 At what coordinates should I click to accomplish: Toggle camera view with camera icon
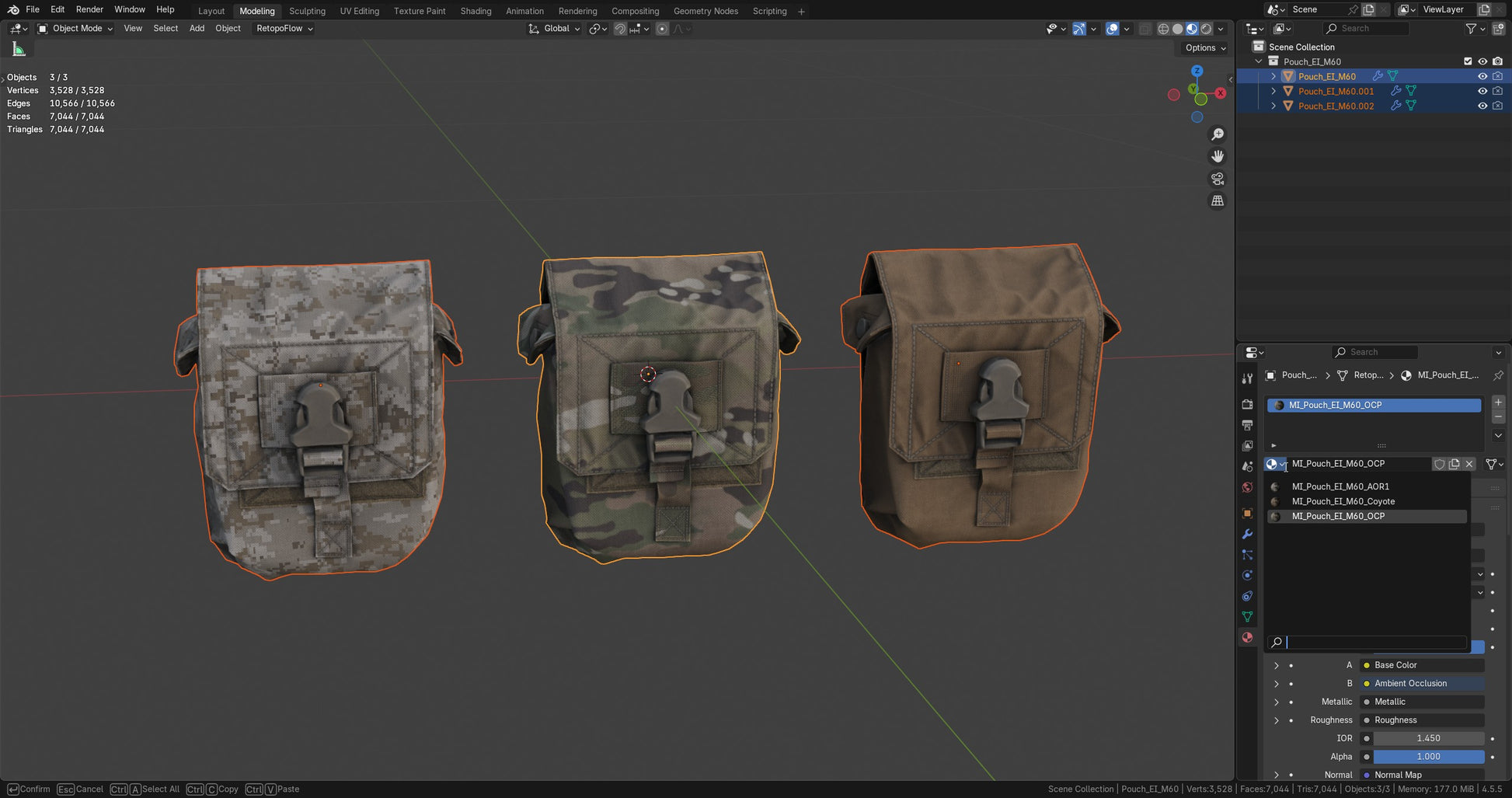click(x=1218, y=179)
